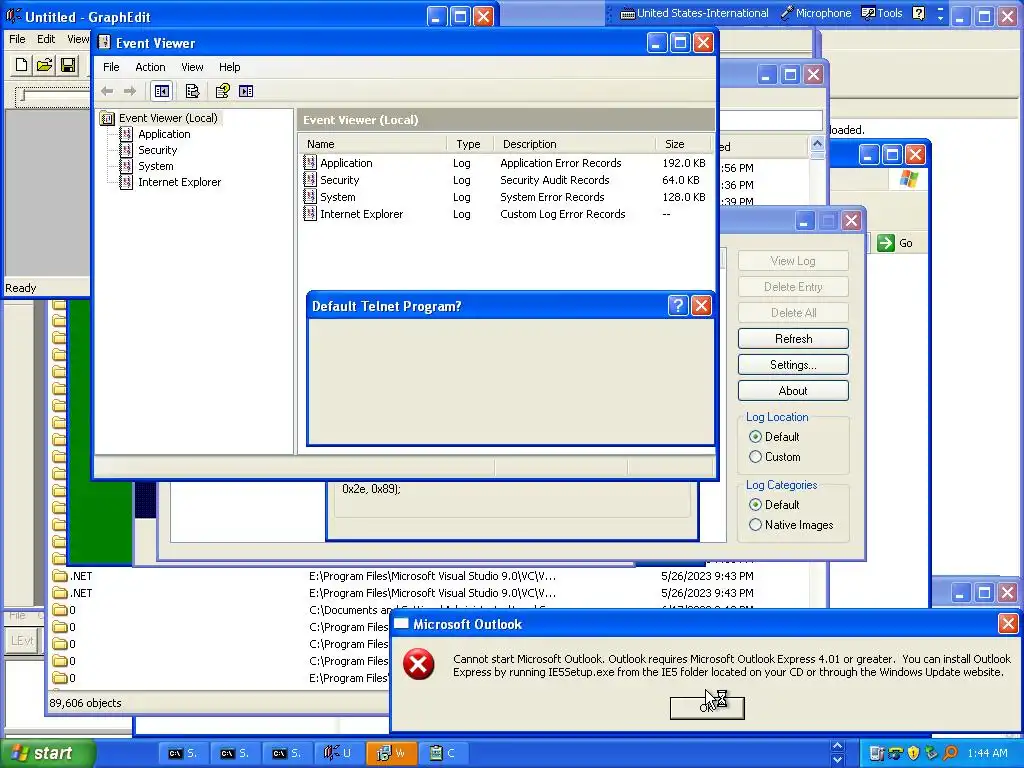Image resolution: width=1024 pixels, height=768 pixels.
Task: Switch to "C" taskbar button
Action: [443, 754]
